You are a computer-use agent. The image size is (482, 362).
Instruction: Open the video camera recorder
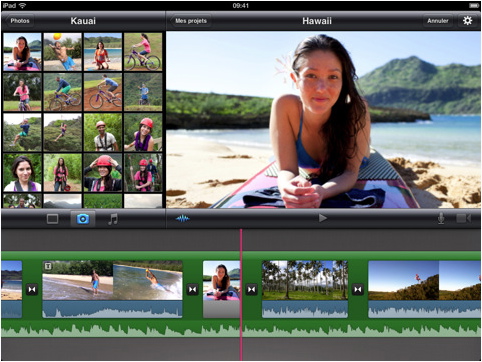463,219
